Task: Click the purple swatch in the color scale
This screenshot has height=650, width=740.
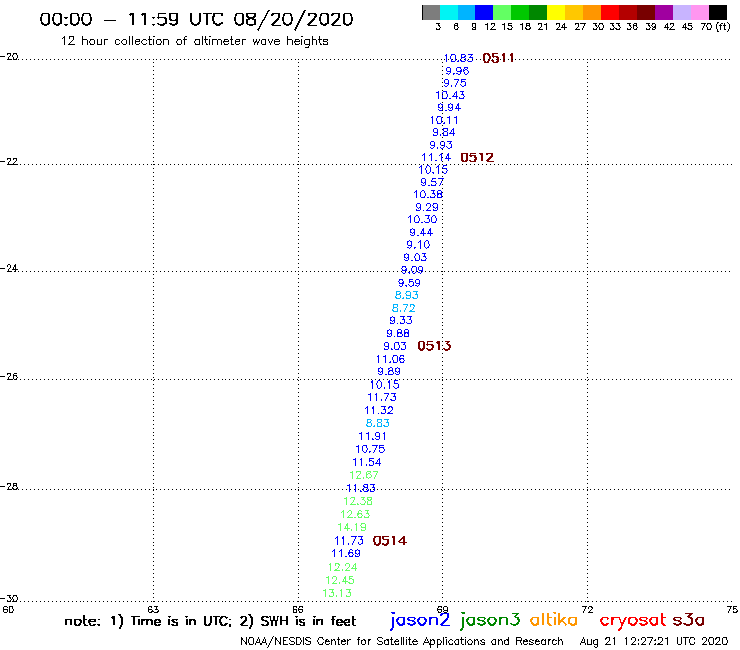Action: click(x=664, y=12)
